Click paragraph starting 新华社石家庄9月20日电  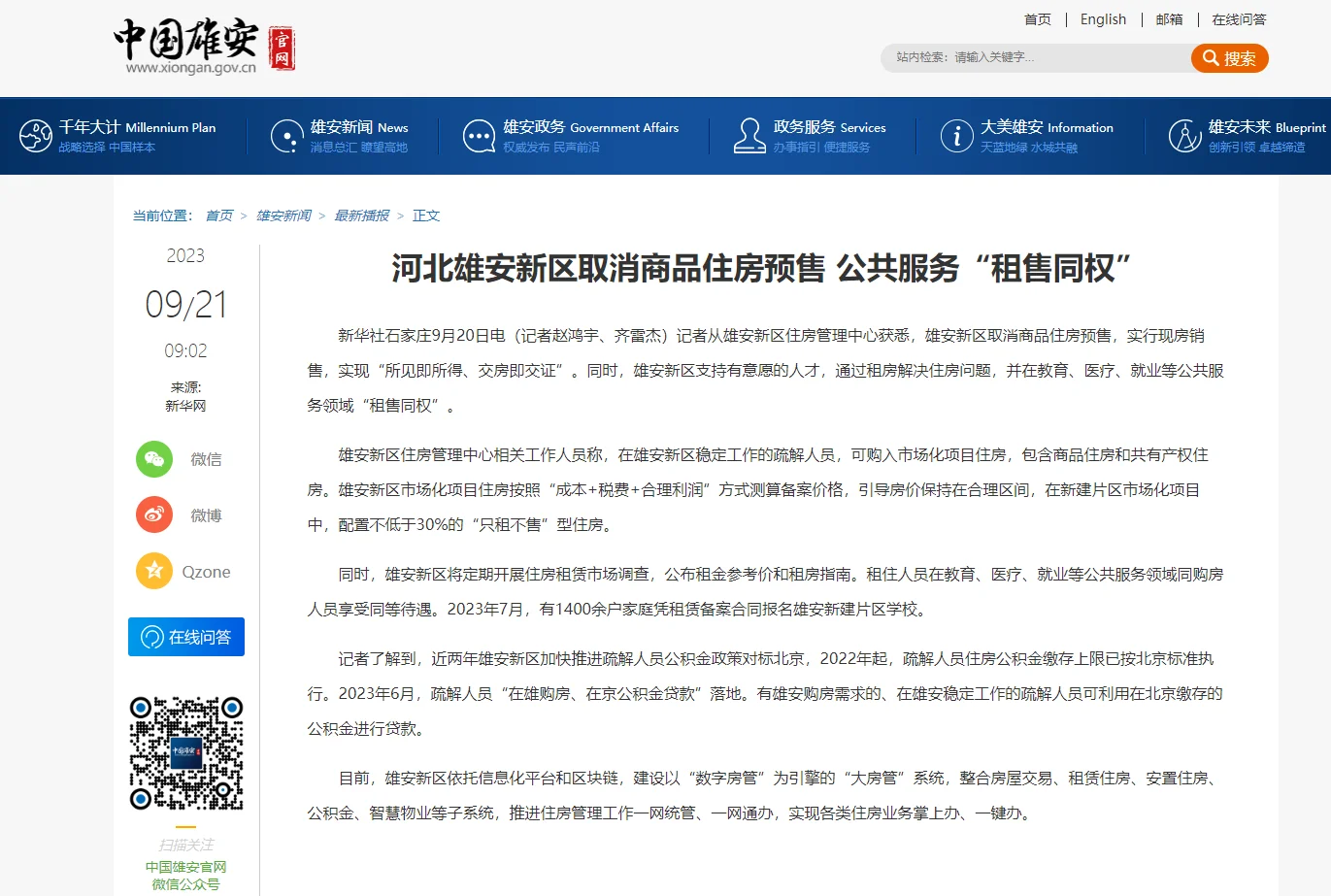tap(766, 371)
